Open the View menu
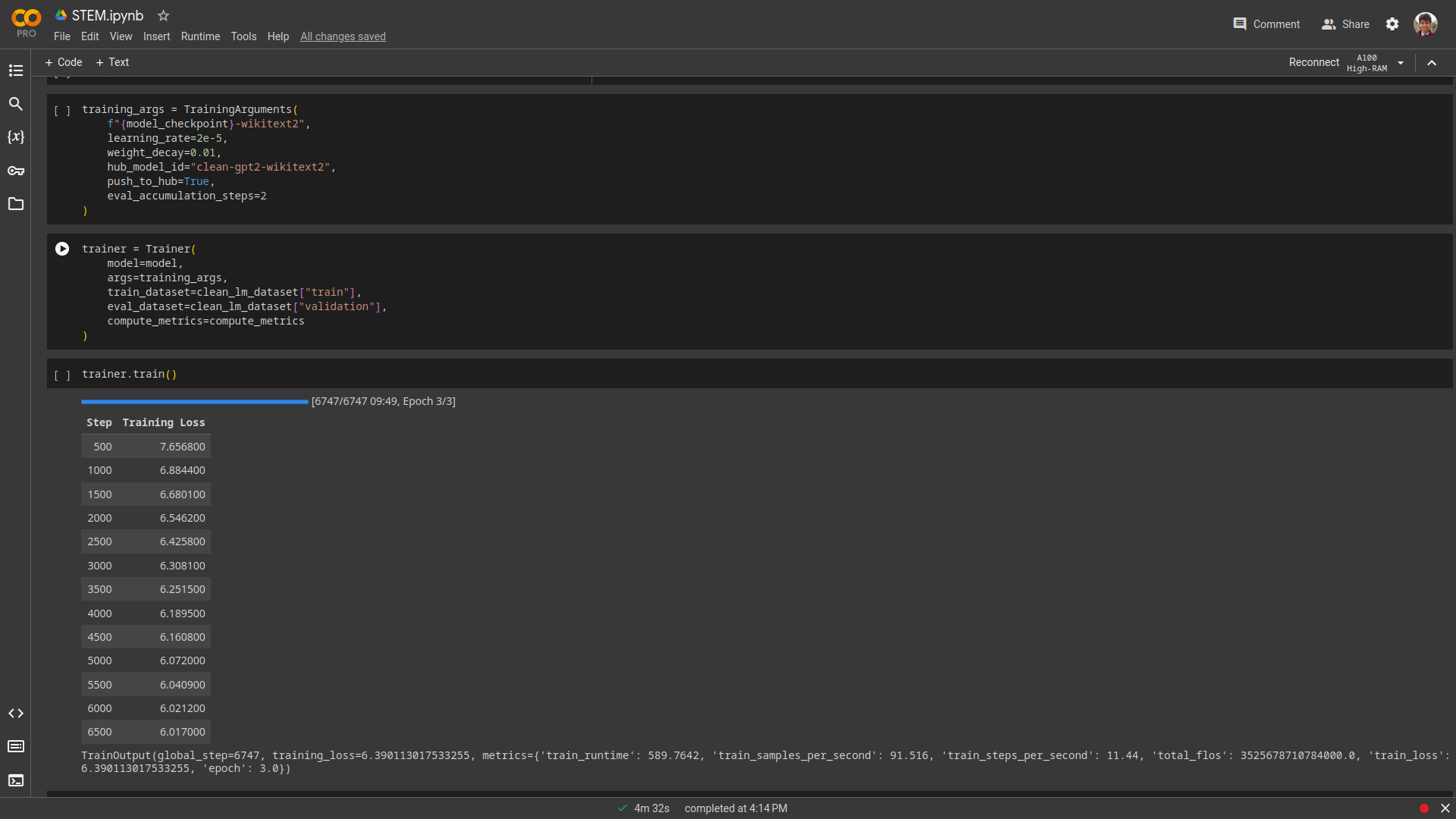The image size is (1456, 819). pyautogui.click(x=121, y=36)
